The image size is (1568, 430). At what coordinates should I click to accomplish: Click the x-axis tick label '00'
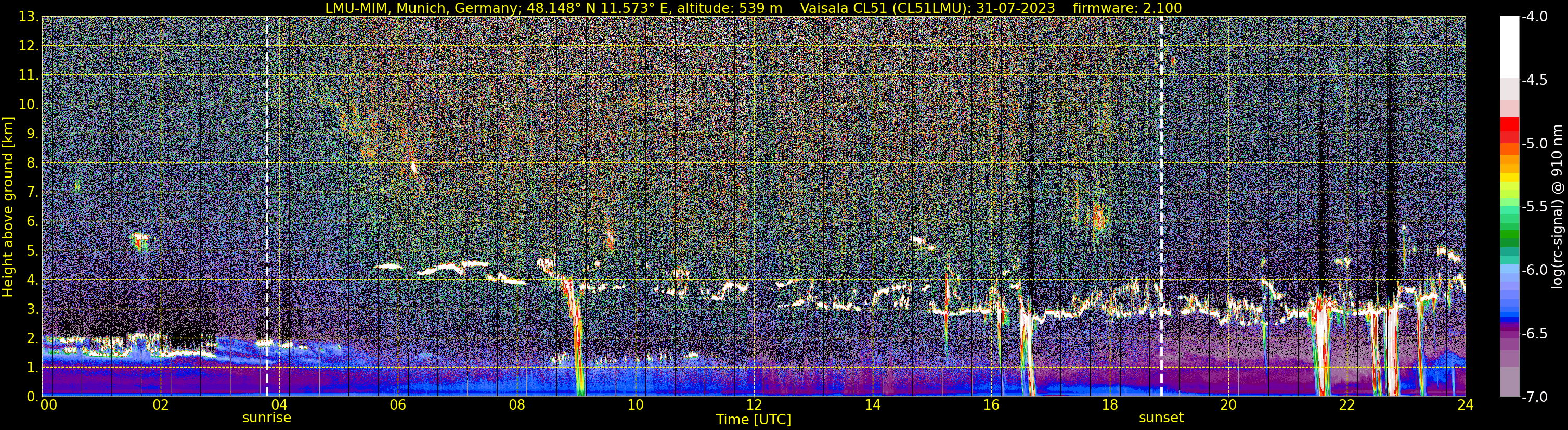pyautogui.click(x=48, y=405)
